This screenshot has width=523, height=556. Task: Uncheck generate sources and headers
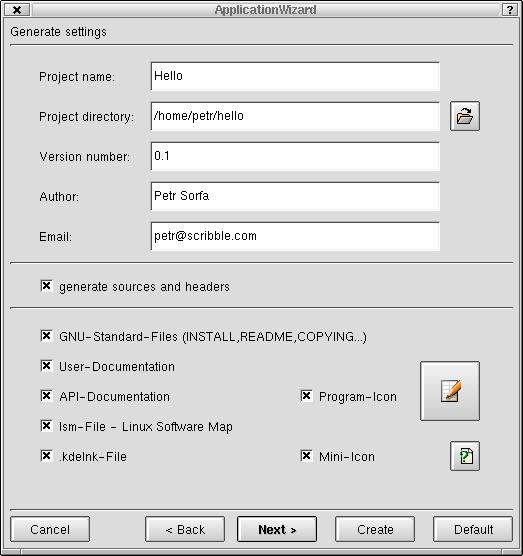[x=46, y=286]
